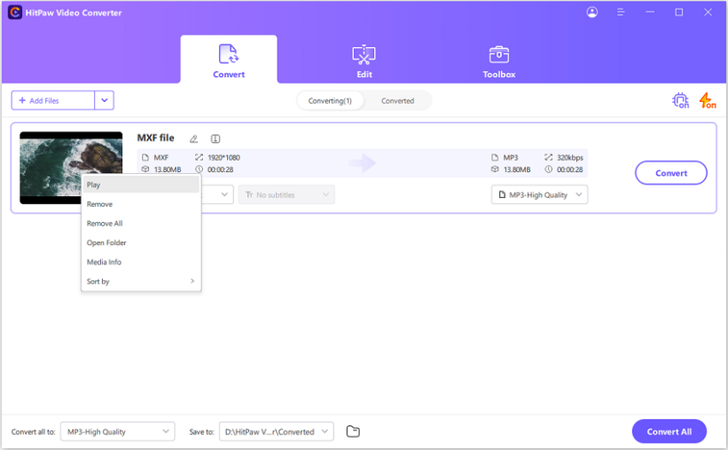Maximize the HitPaw window
Image resolution: width=728 pixels, height=450 pixels.
679,13
